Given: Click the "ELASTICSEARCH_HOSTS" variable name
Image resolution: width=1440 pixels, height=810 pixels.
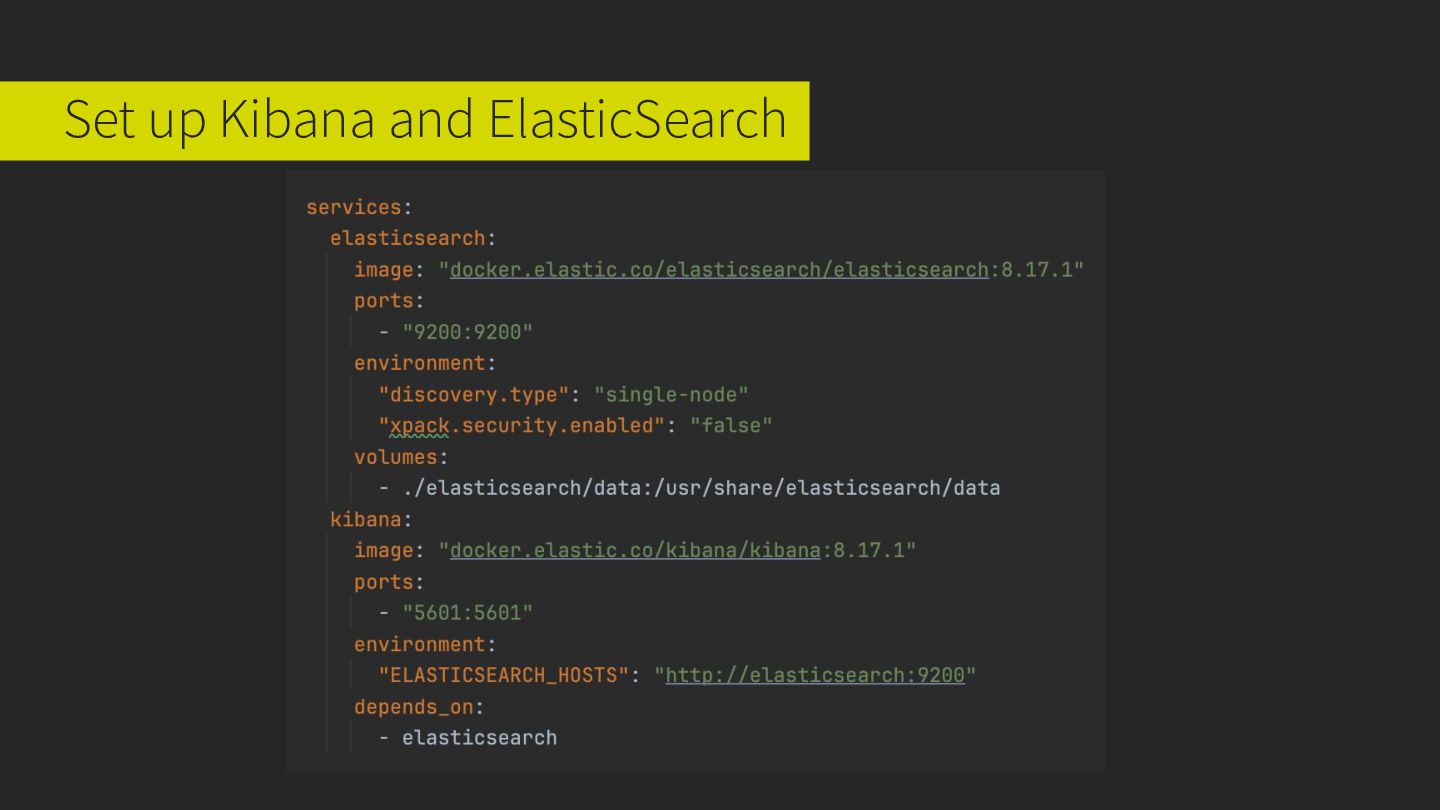Looking at the screenshot, I should (504, 675).
